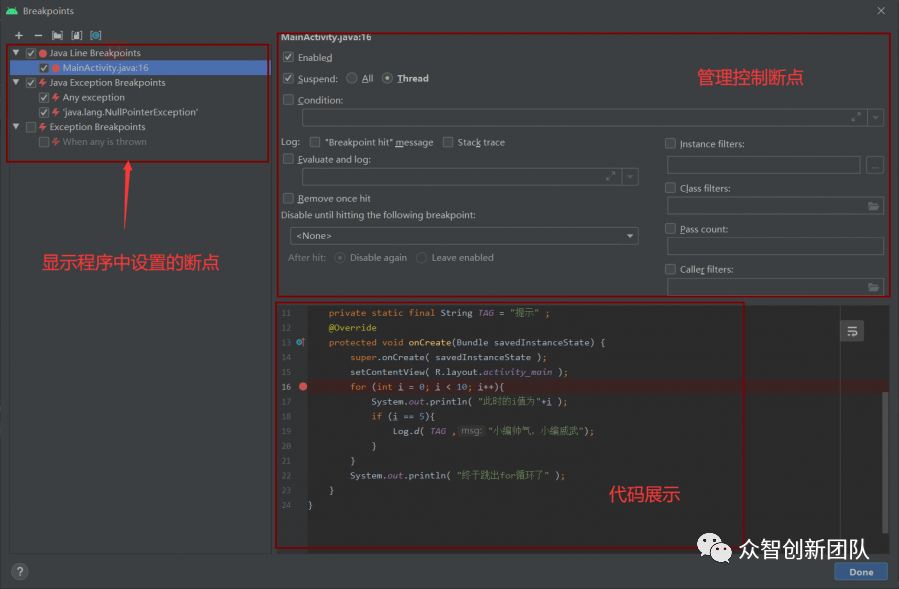Enable the Pass count checkbox
The width and height of the screenshot is (899, 589).
click(x=670, y=228)
